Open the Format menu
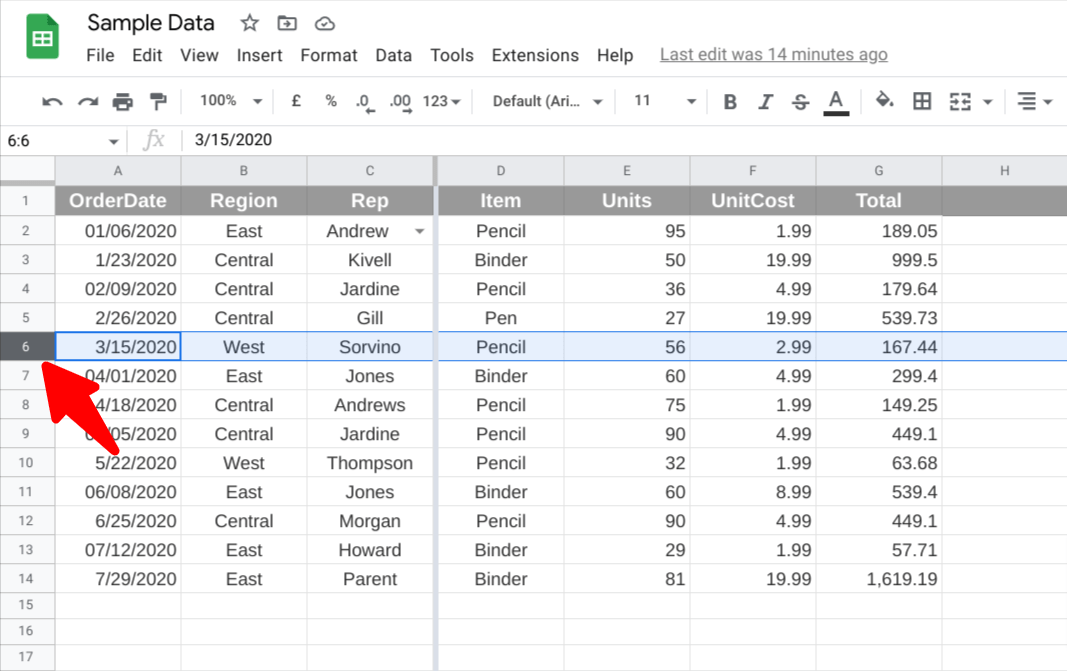The width and height of the screenshot is (1067, 671). [328, 55]
